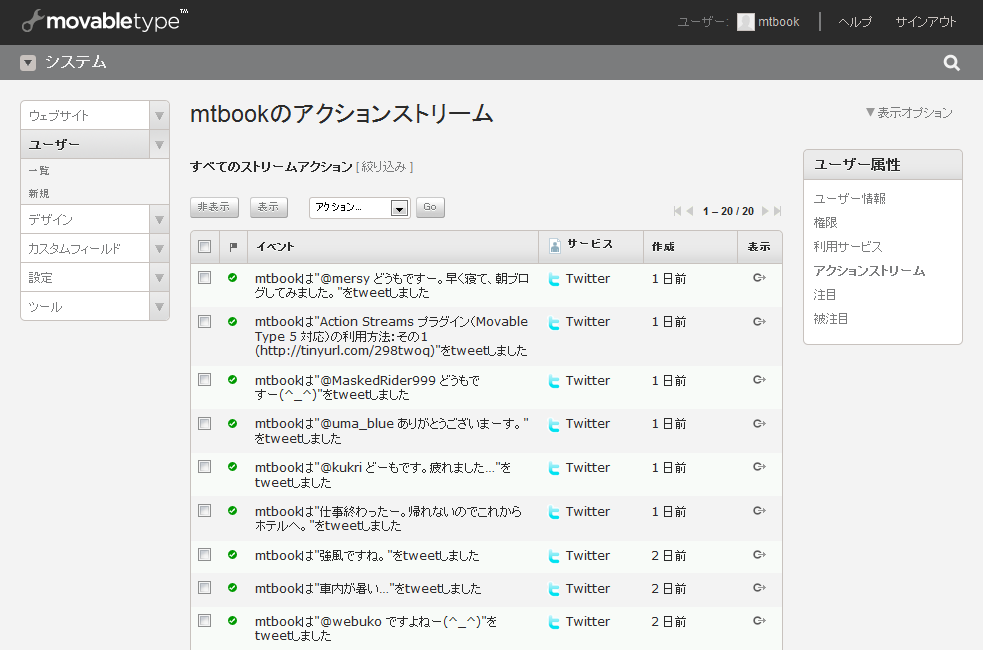The width and height of the screenshot is (983, 650).
Task: Click green status icon for @MaskedRider999 tweet
Action: [233, 379]
